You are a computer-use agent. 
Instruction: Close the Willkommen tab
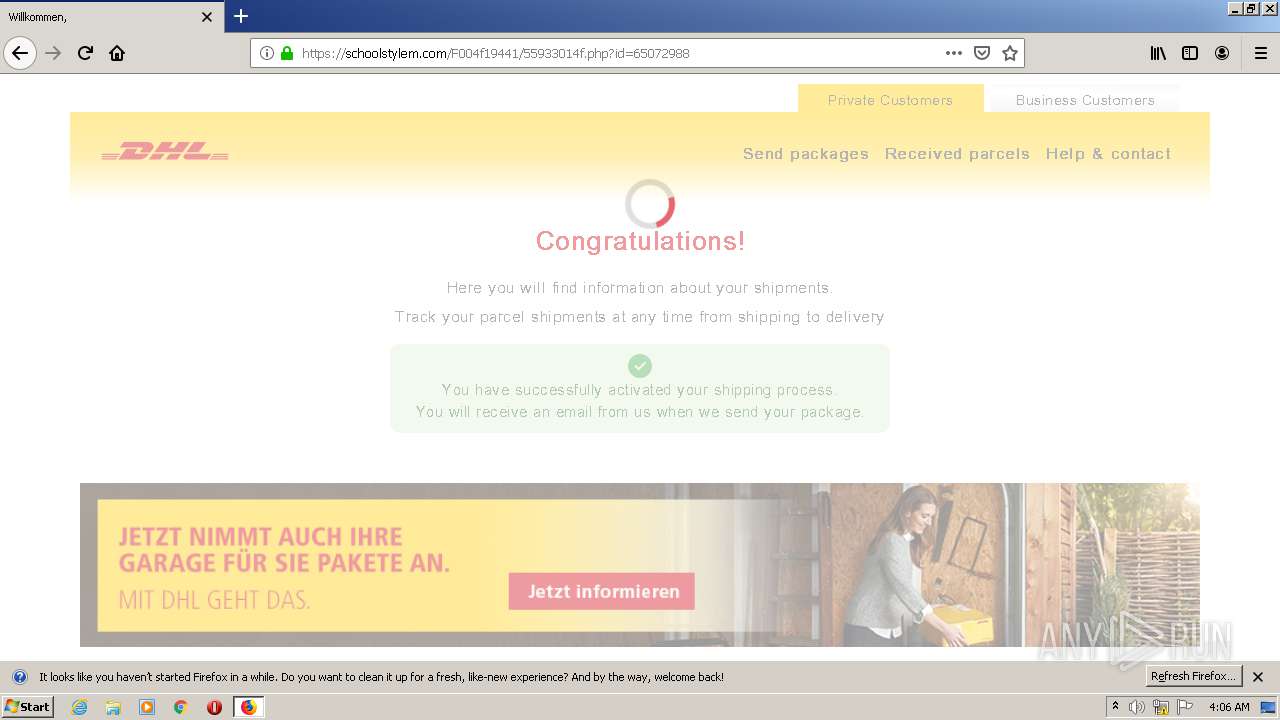207,17
